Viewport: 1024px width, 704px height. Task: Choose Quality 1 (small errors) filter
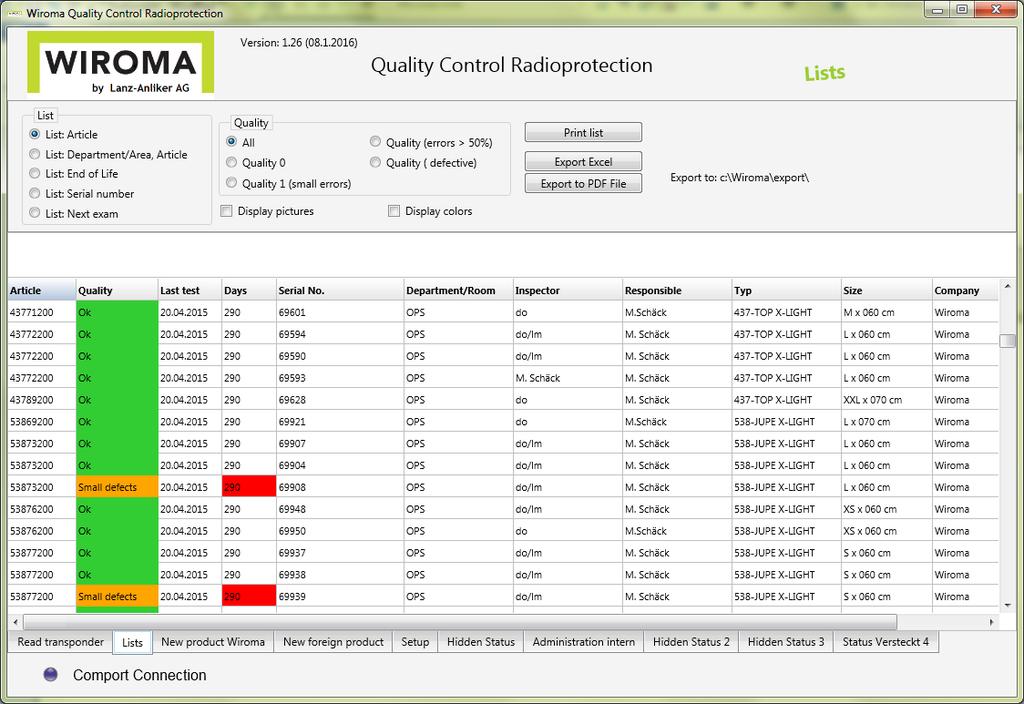click(231, 183)
